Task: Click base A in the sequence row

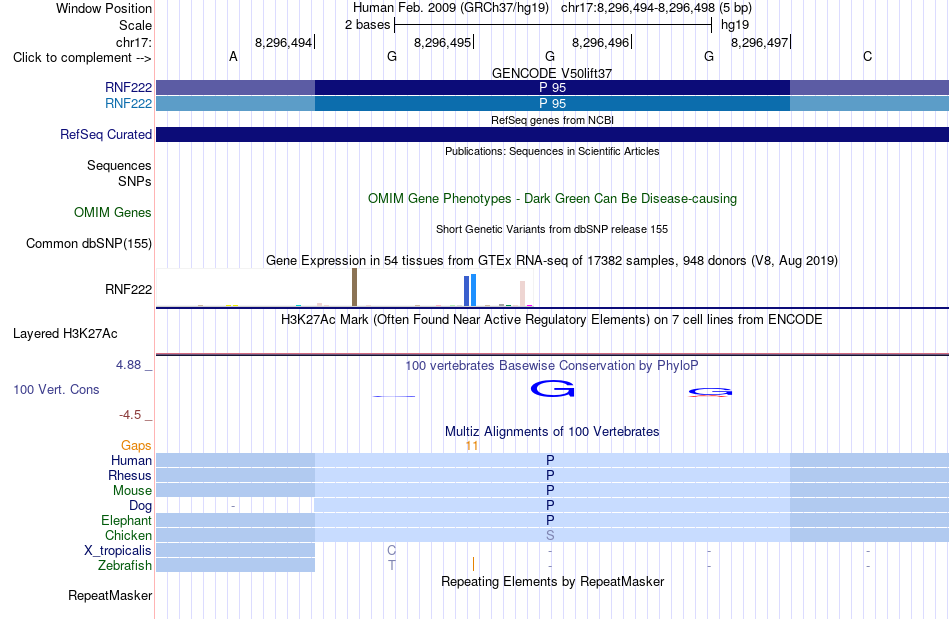Action: click(x=233, y=56)
